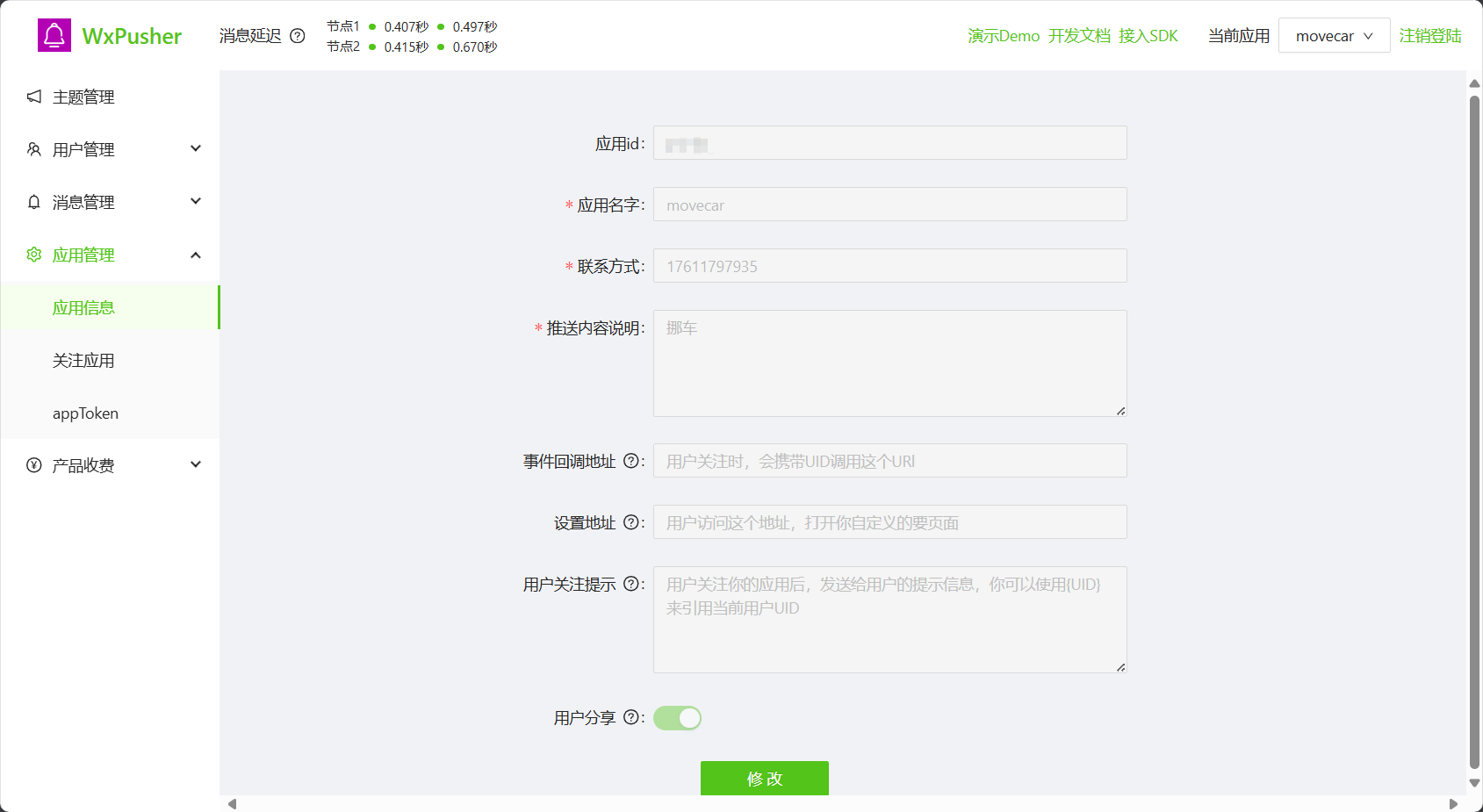The width and height of the screenshot is (1483, 812).
Task: Click the bell icon for 消息管理
Action: (34, 202)
